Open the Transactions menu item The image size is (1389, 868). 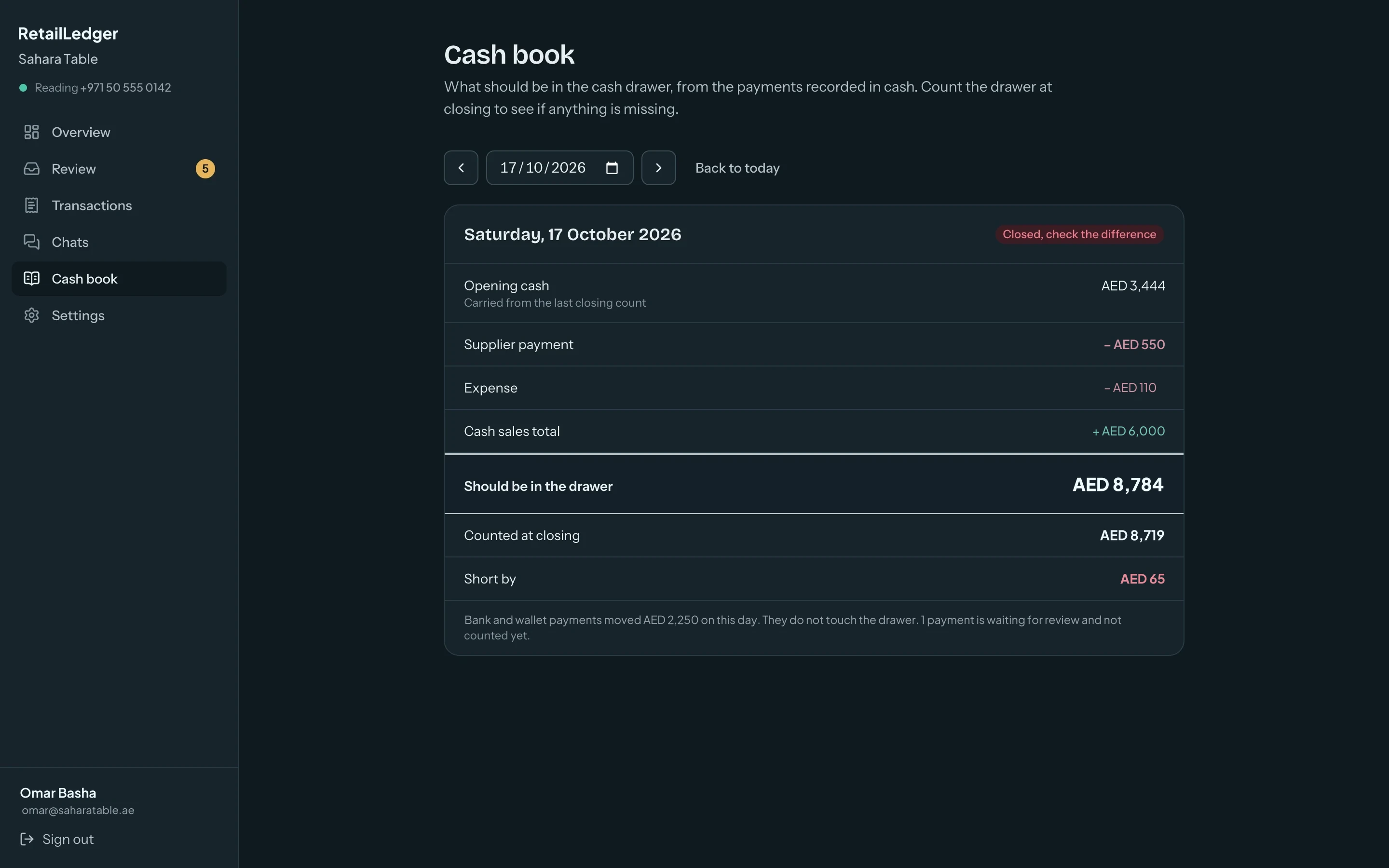click(119, 205)
